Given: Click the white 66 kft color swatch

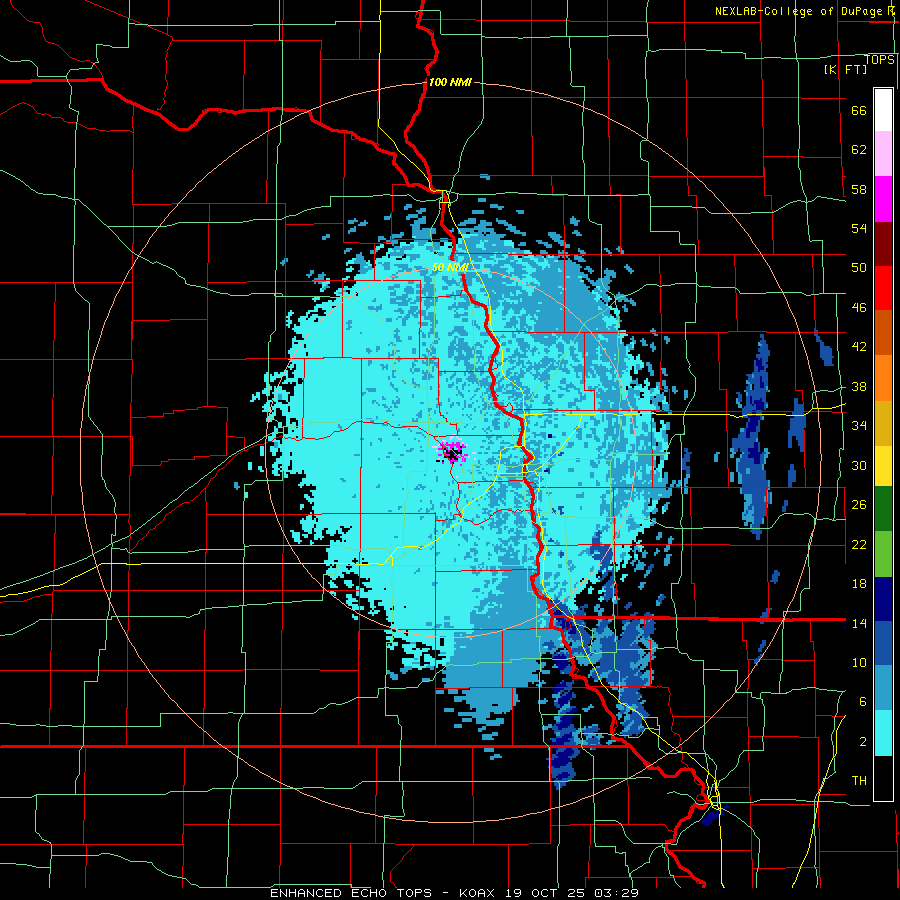Looking at the screenshot, I should coord(883,110).
